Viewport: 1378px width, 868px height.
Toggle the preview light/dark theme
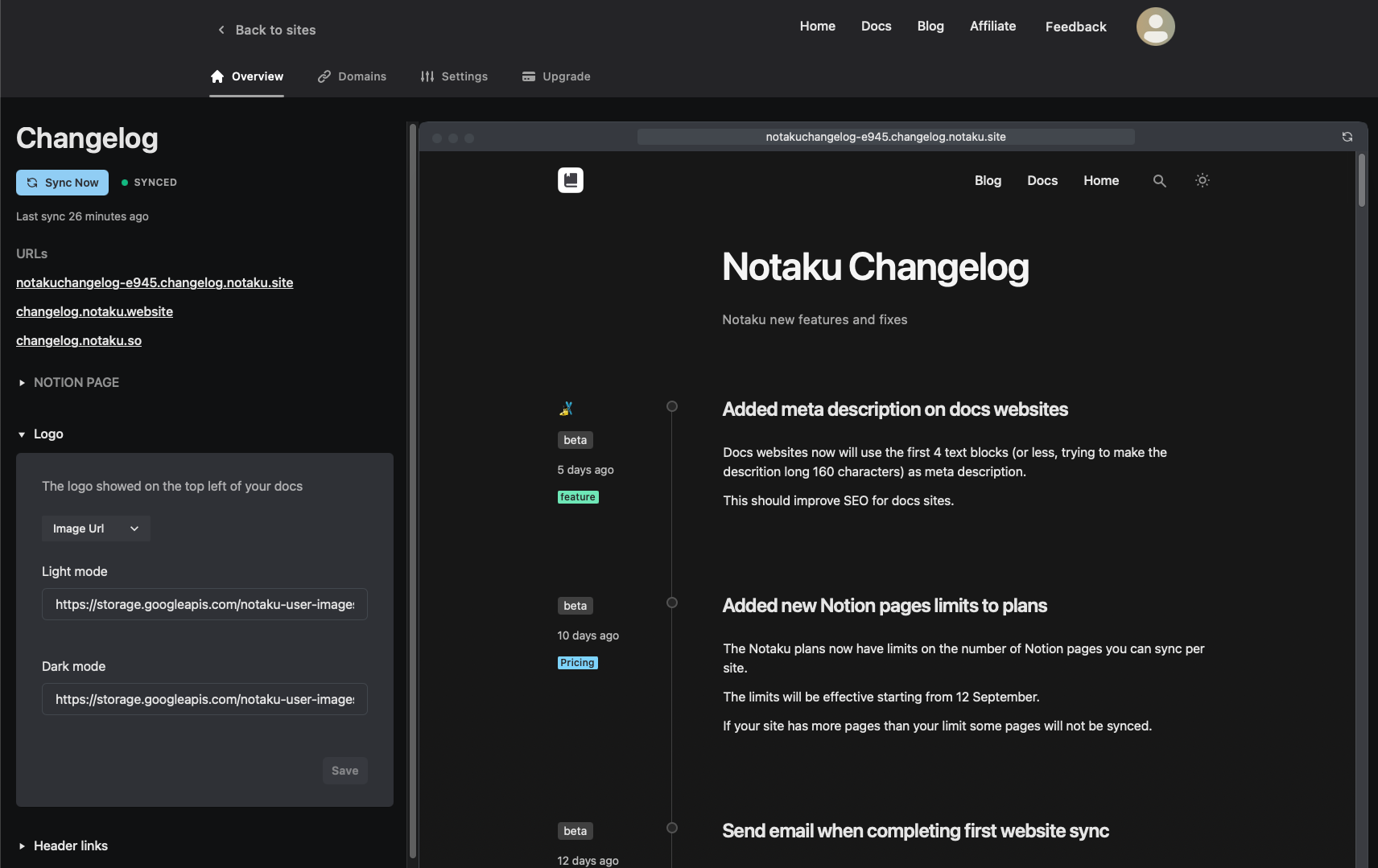[1202, 180]
